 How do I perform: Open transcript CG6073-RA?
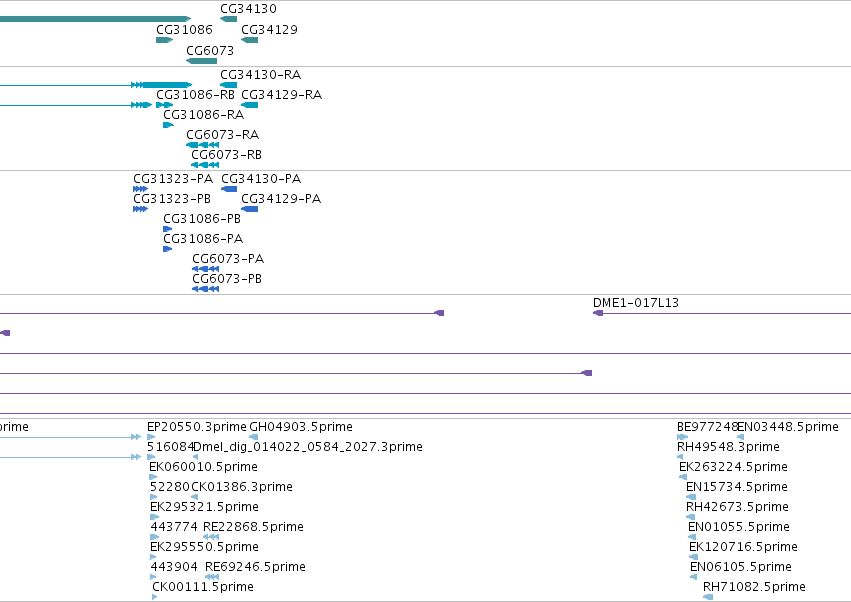(202, 145)
